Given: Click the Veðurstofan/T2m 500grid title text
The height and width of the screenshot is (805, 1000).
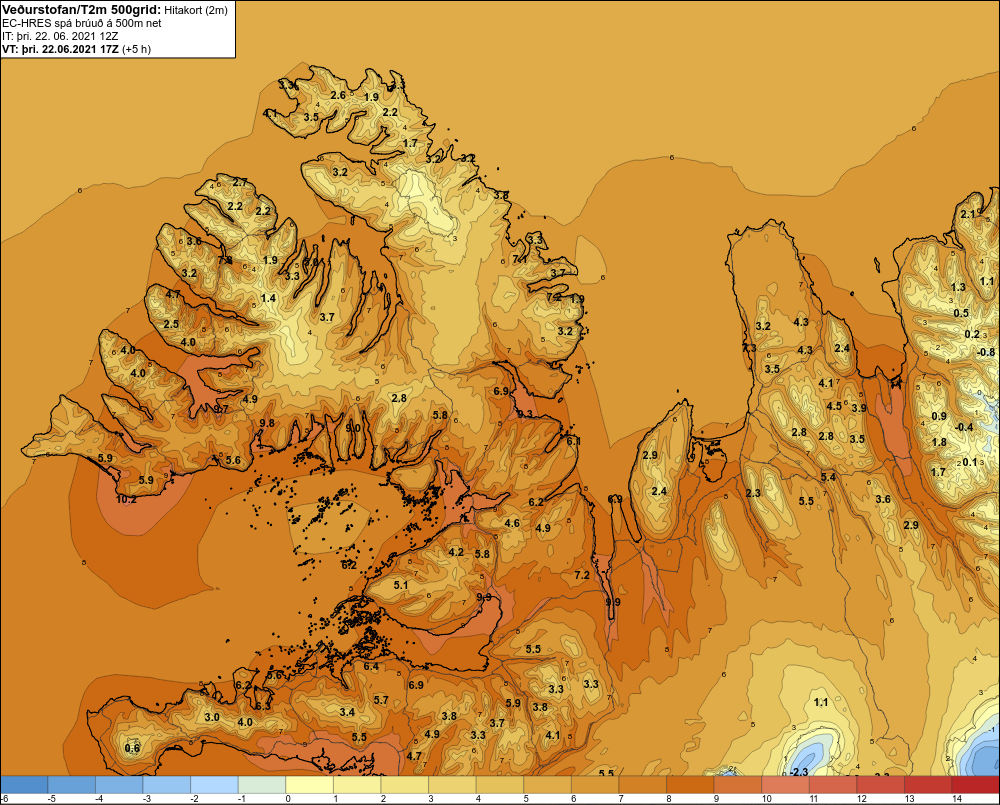Looking at the screenshot, I should coord(81,9).
